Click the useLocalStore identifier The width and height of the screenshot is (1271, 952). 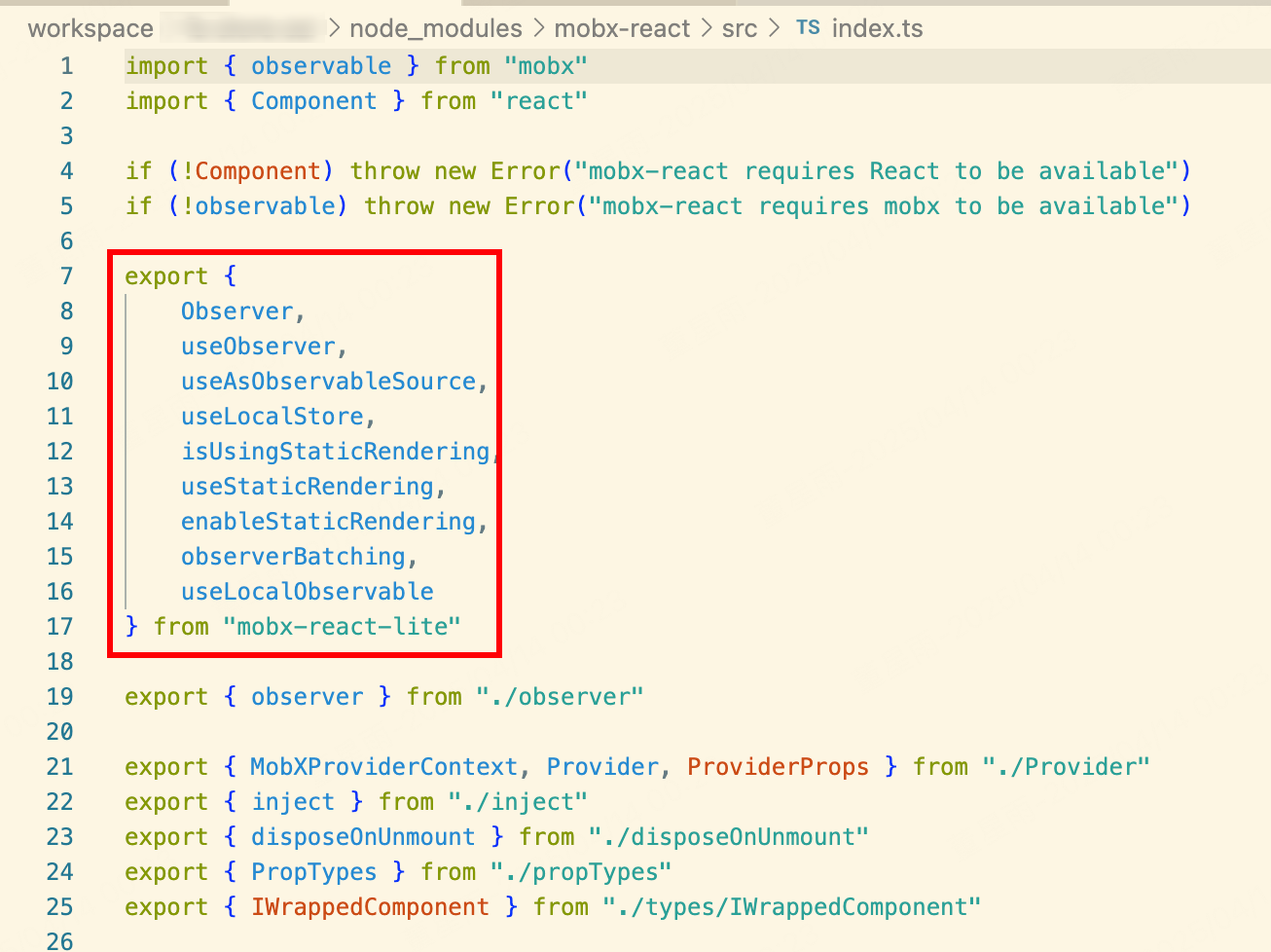click(x=272, y=417)
